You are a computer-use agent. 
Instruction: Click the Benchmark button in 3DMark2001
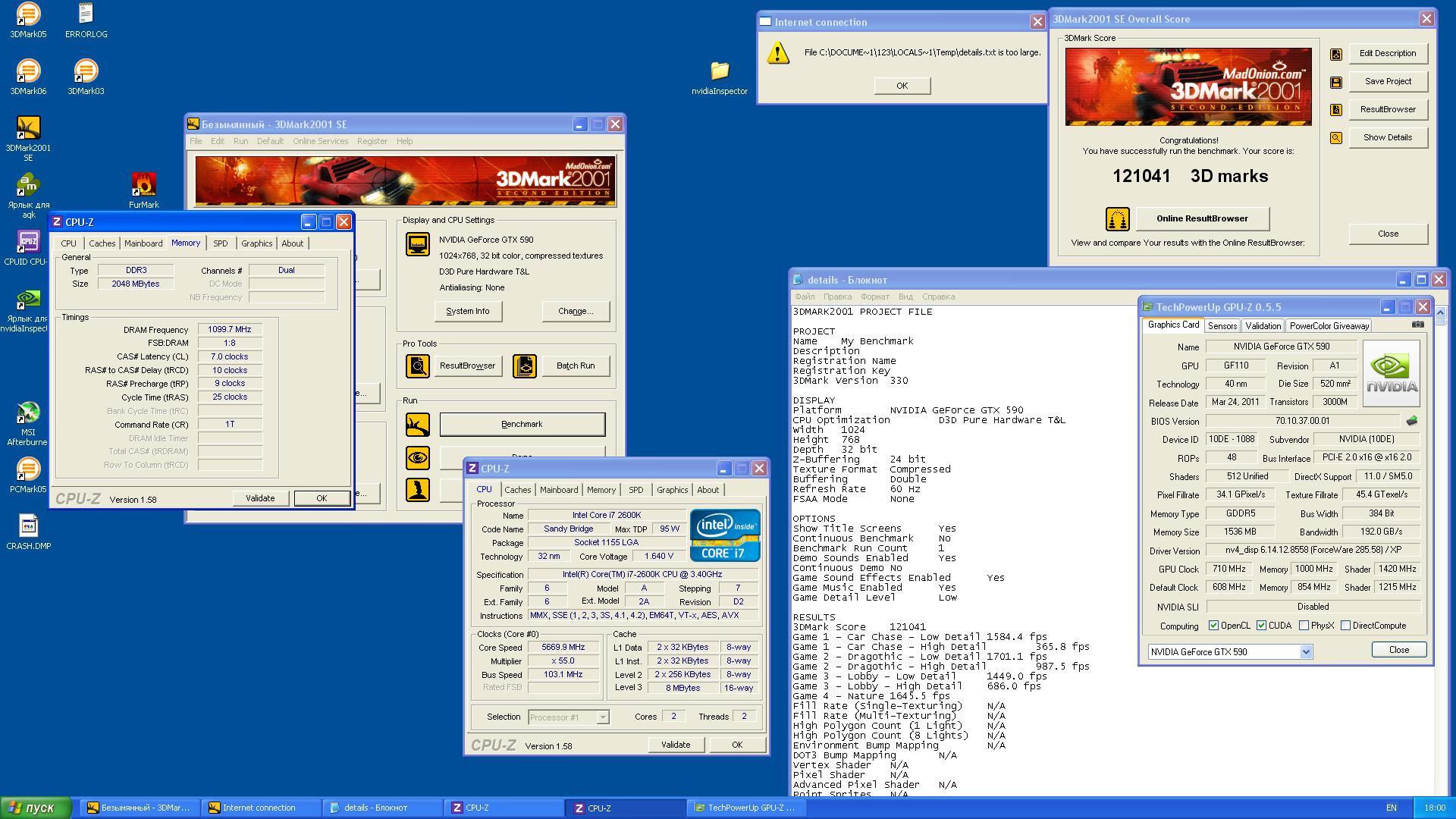point(522,425)
